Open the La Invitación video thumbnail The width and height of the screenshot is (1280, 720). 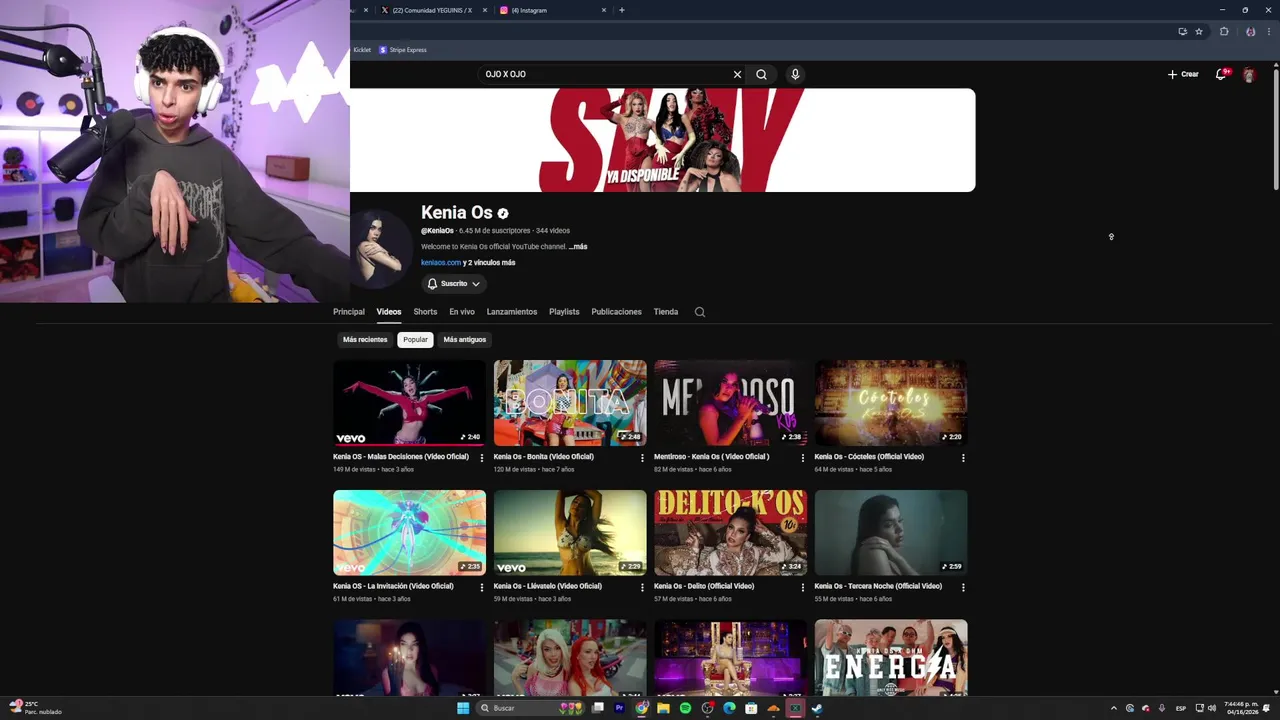pos(410,533)
